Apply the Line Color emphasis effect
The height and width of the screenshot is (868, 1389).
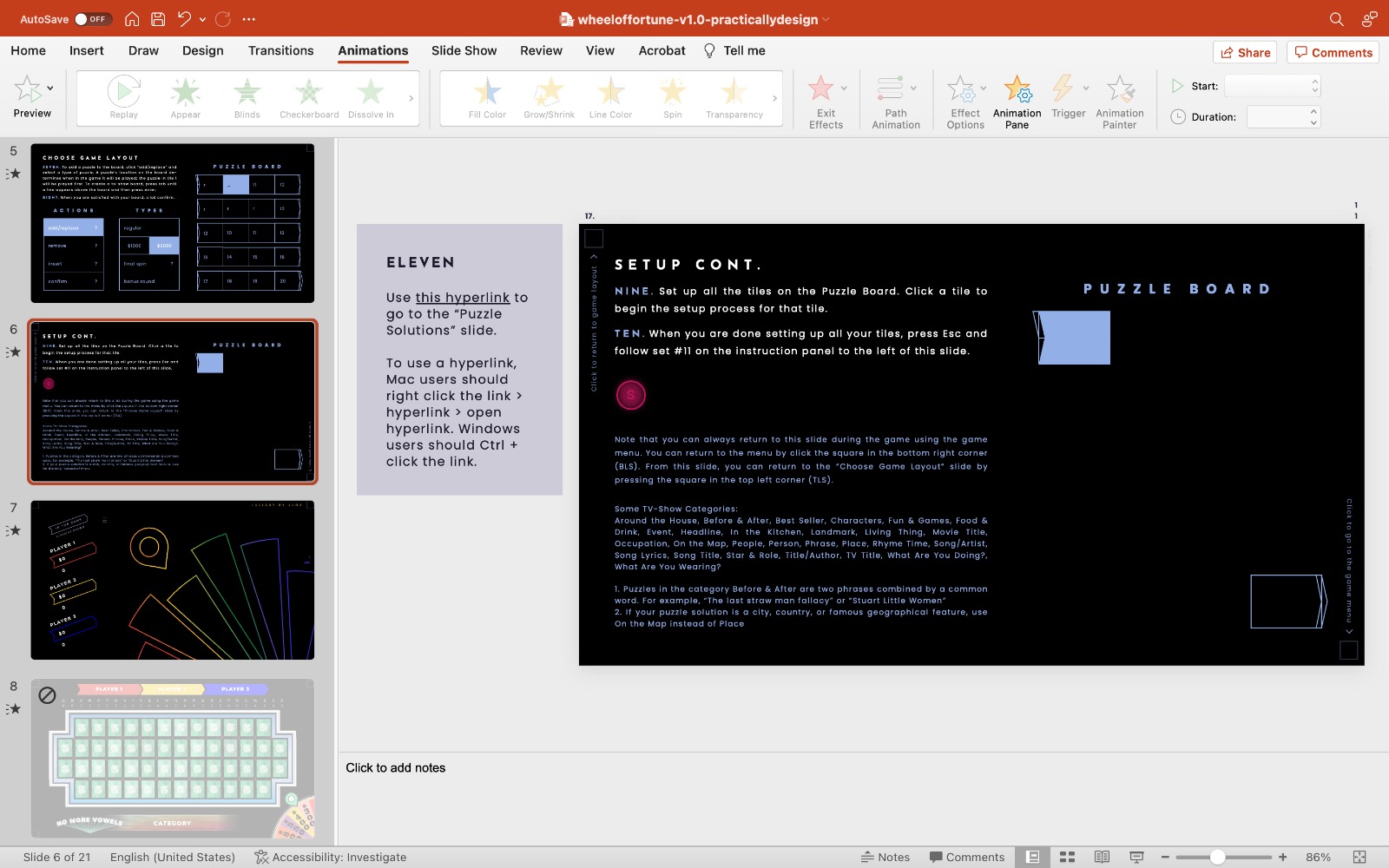[610, 97]
